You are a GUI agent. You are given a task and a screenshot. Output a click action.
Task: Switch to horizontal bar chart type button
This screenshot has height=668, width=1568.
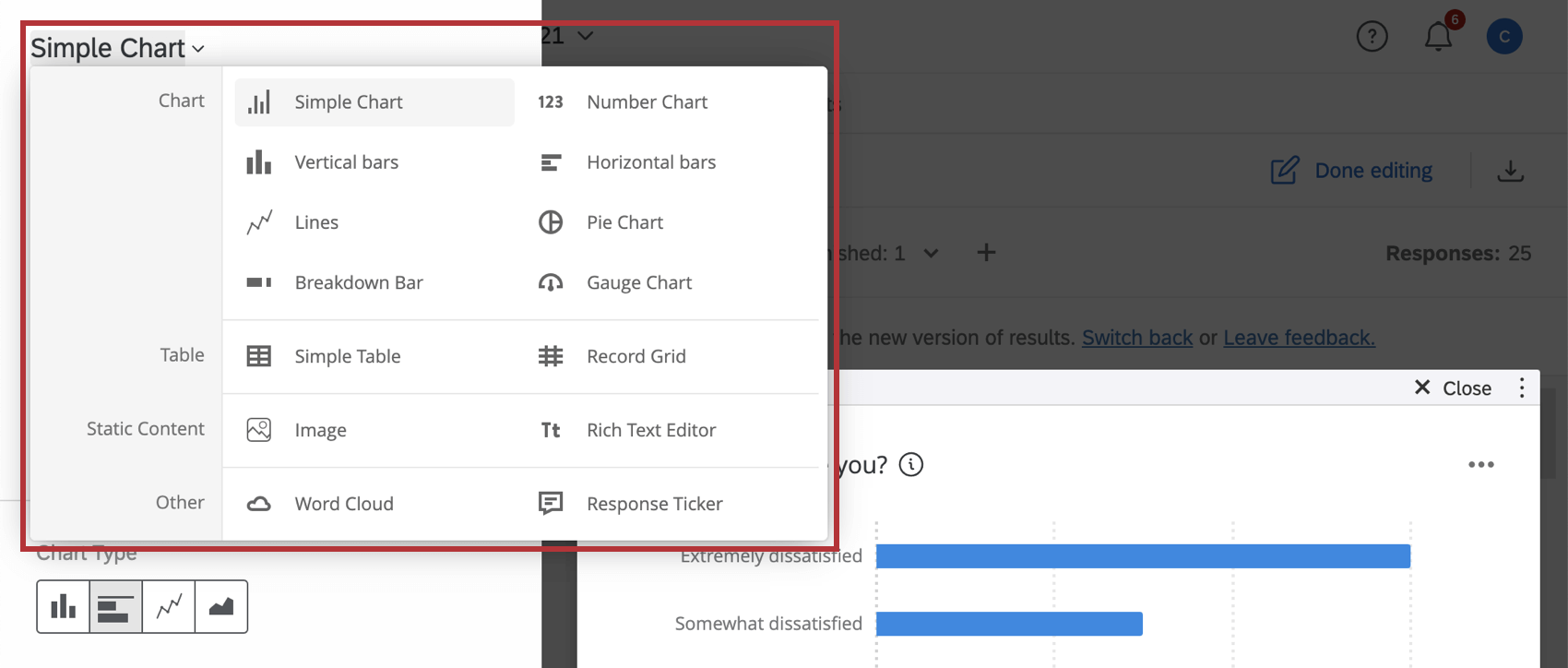[x=115, y=606]
